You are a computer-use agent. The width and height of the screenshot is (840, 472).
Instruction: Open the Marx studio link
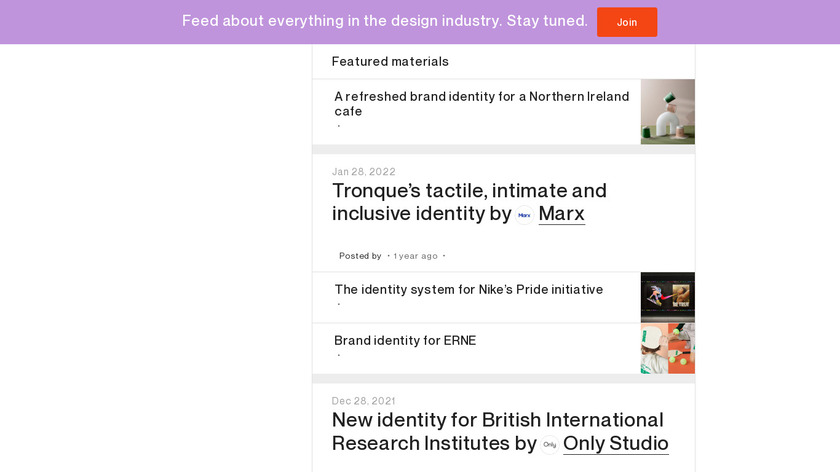point(561,214)
